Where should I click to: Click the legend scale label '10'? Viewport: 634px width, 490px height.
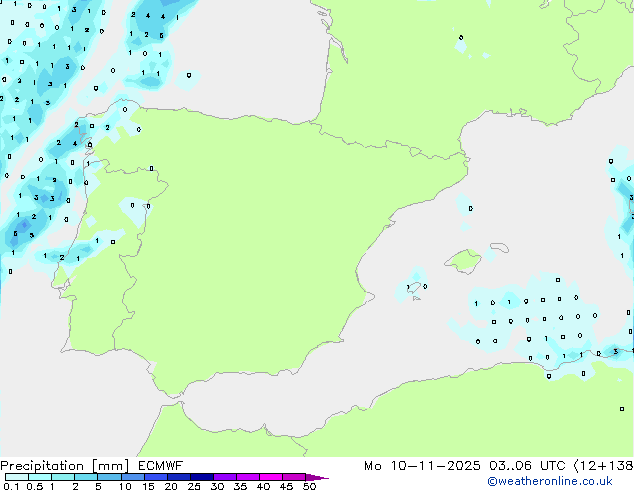125,486
